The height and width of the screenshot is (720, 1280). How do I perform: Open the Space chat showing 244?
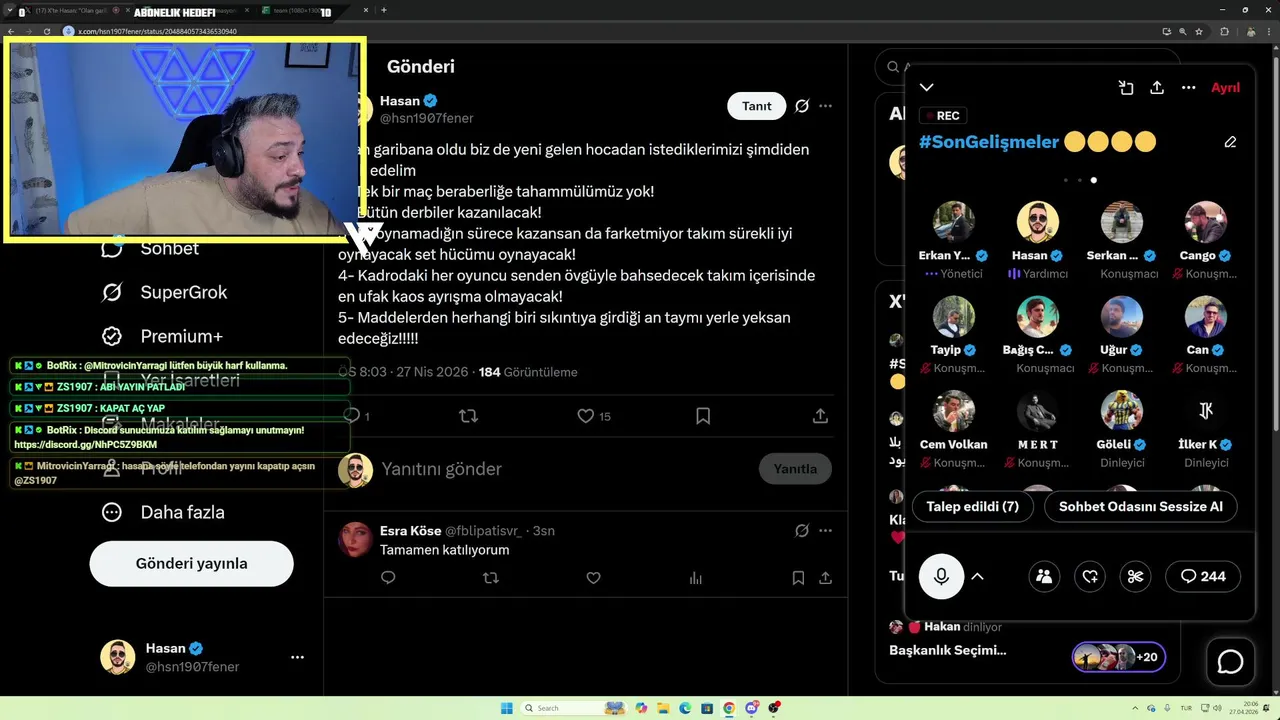[1203, 576]
